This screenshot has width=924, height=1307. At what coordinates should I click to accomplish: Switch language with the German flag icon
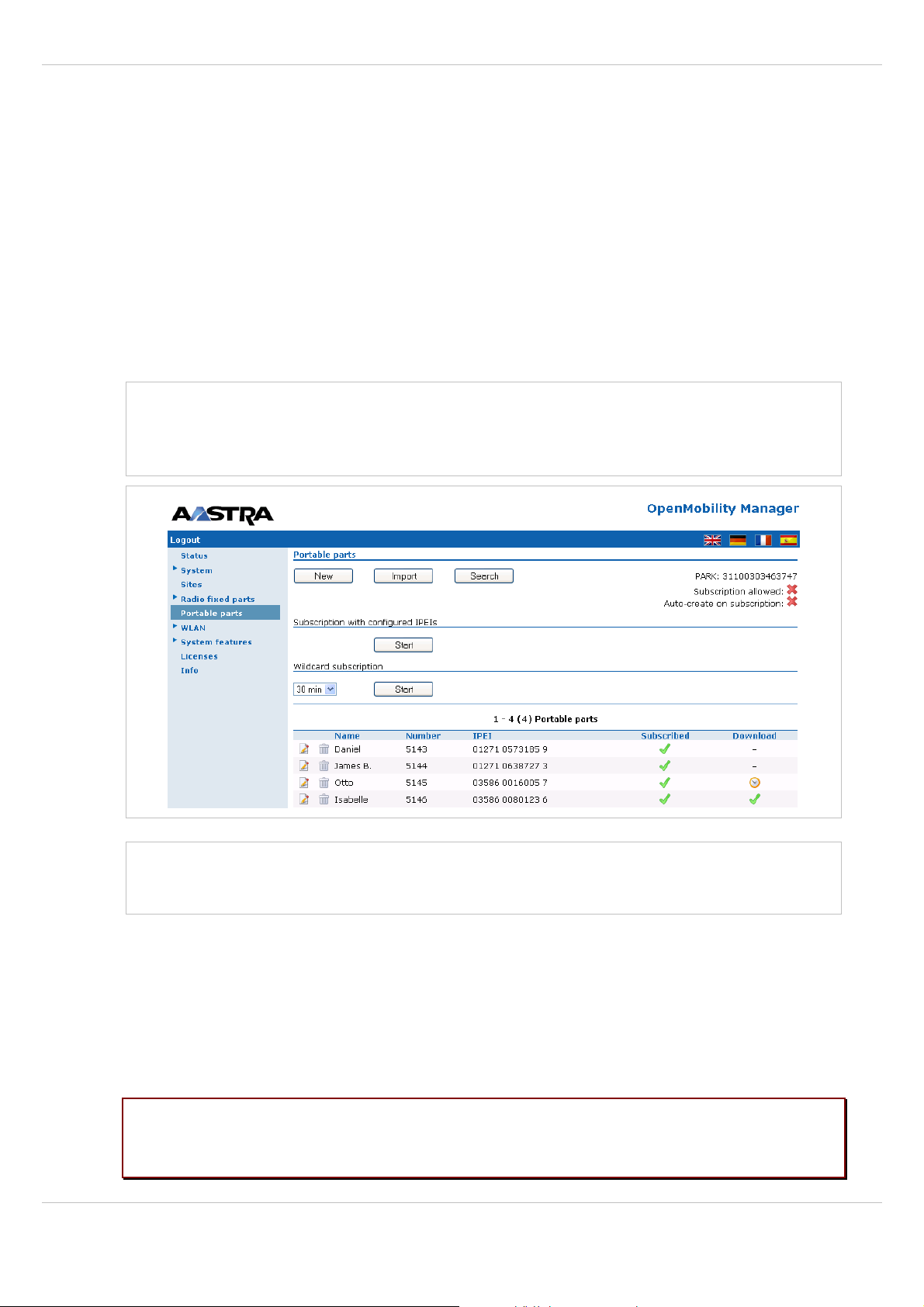tap(738, 540)
